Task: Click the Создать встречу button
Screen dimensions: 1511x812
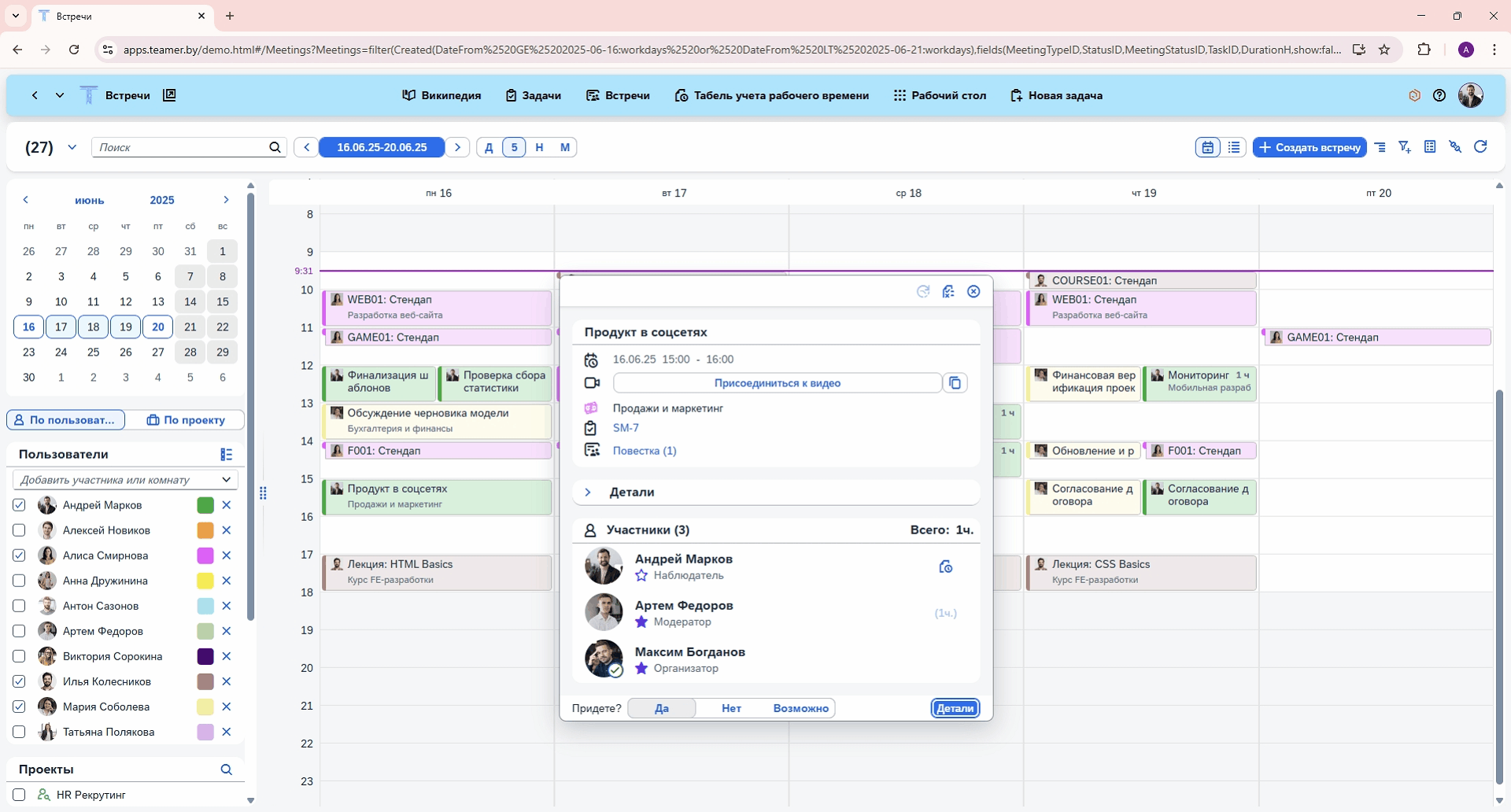Action: (x=1310, y=147)
